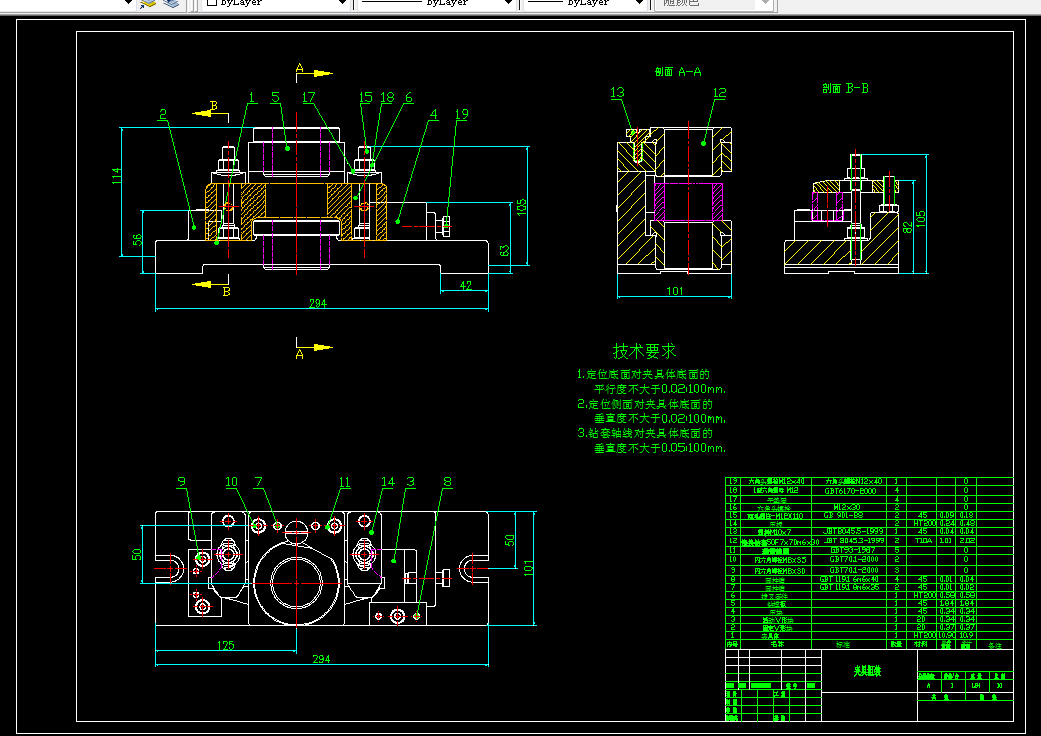Select the T10A material cell
1041x736 pixels.
pos(923,541)
